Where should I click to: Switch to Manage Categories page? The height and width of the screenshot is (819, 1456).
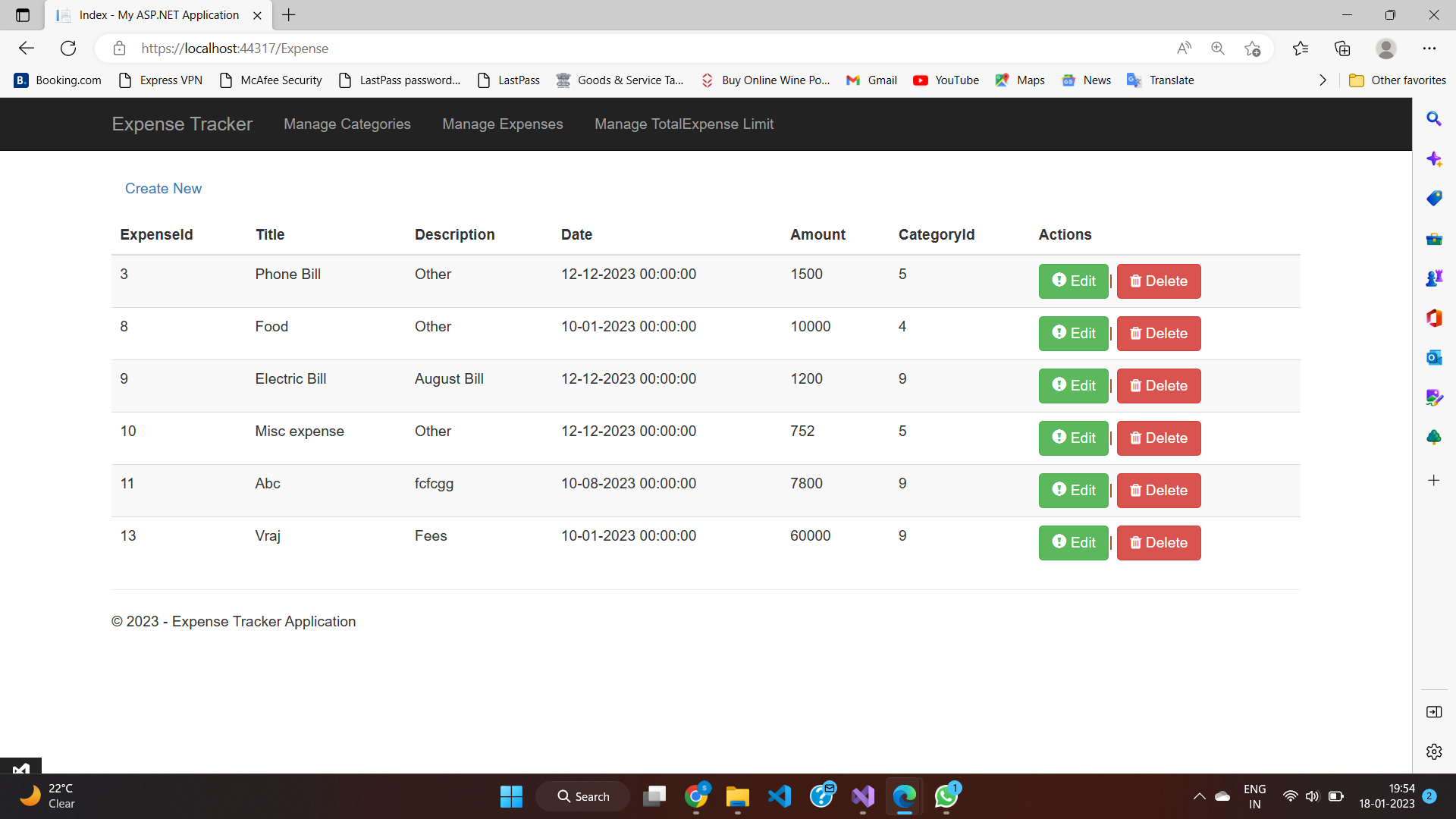pos(347,124)
